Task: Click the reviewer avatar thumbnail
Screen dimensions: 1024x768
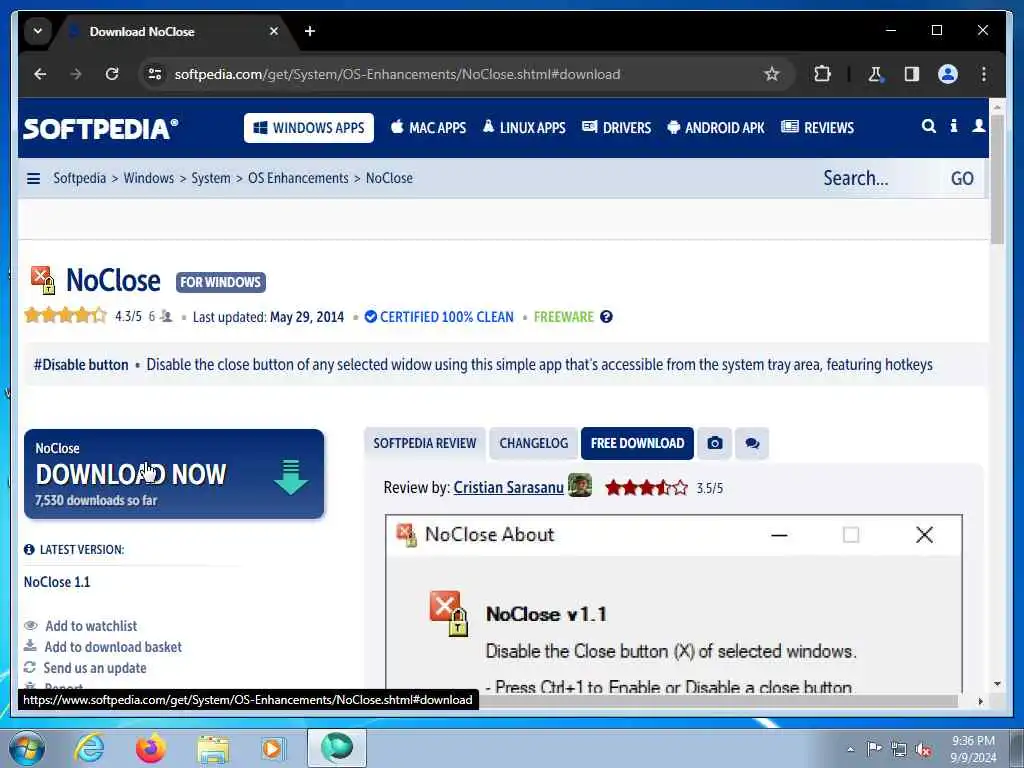Action: (579, 485)
